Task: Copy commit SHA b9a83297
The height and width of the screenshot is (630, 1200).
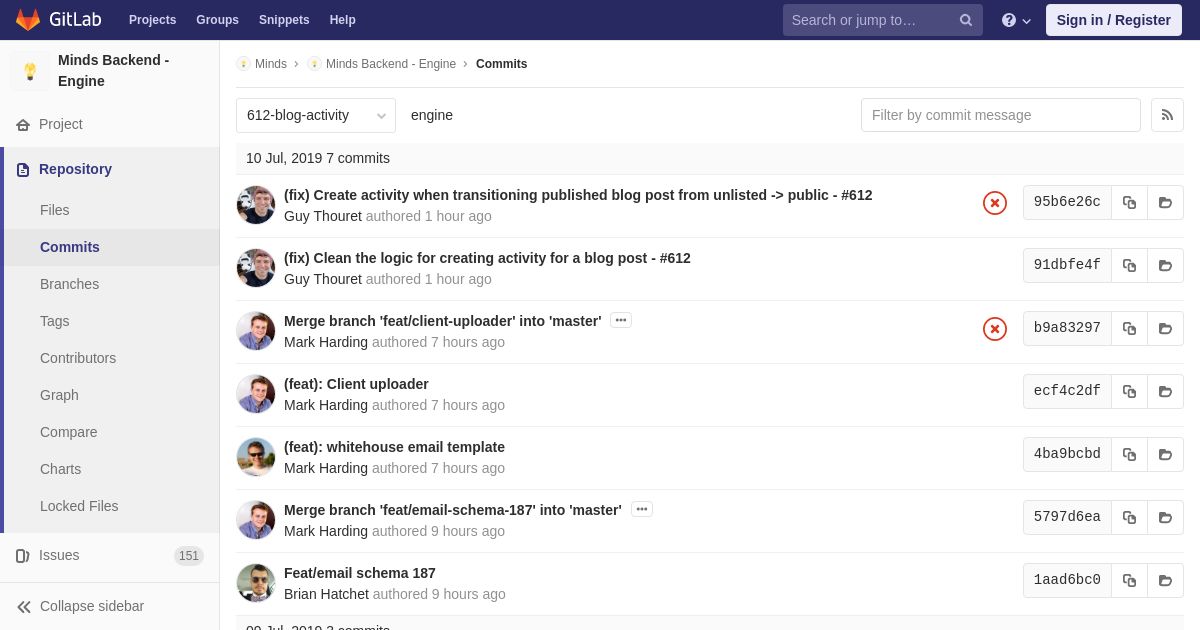Action: (x=1129, y=328)
